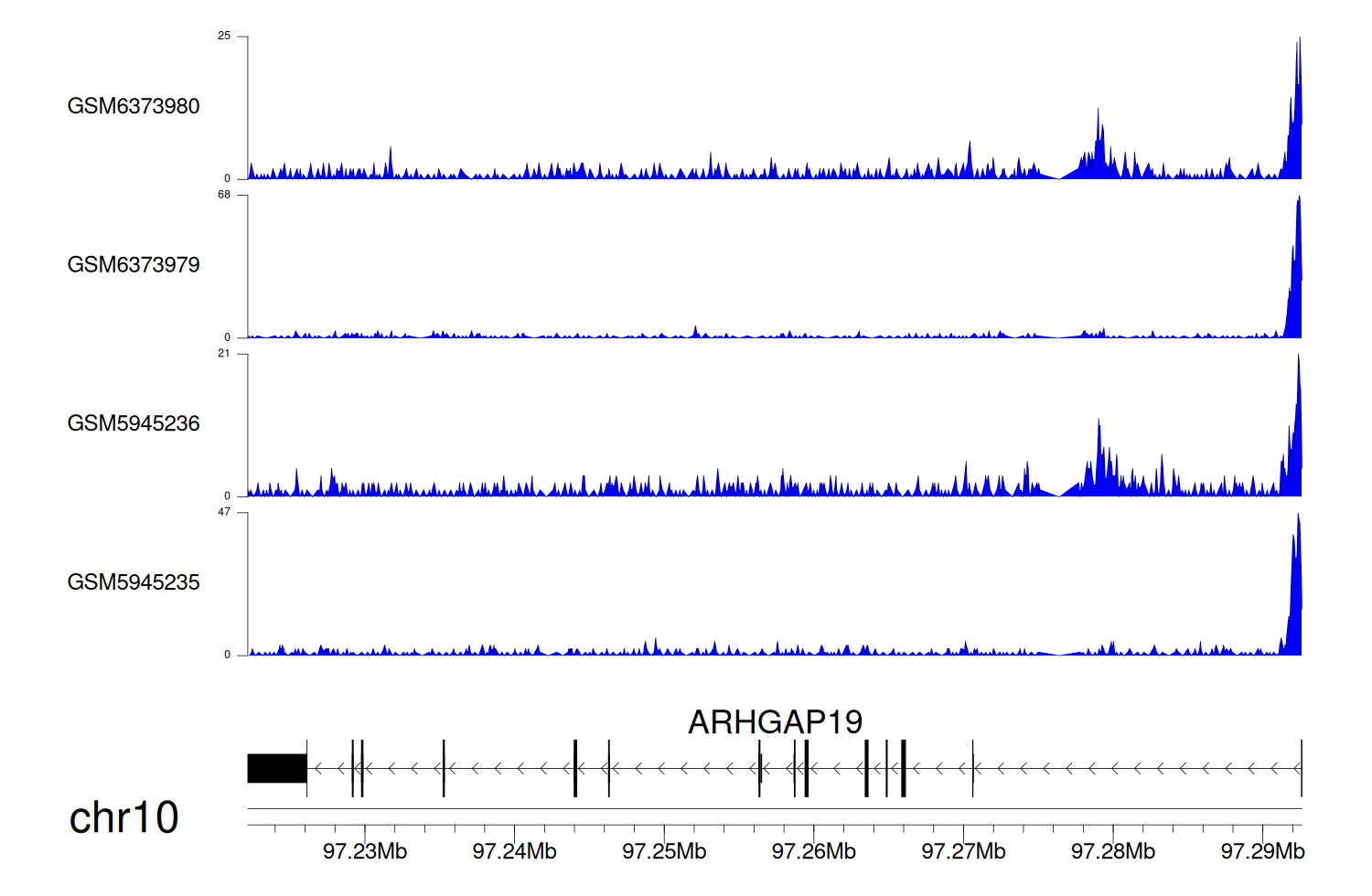
Task: Click the 97.28Mb axis tick label
Action: [1113, 851]
